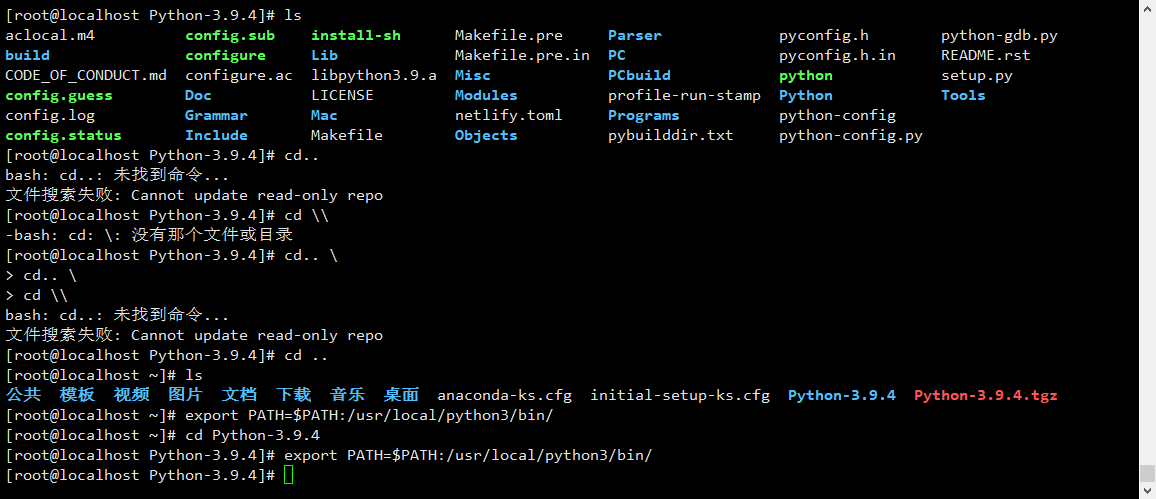This screenshot has width=1156, height=499.
Task: Click the anaconda-ks.cfg file name
Action: pos(504,395)
